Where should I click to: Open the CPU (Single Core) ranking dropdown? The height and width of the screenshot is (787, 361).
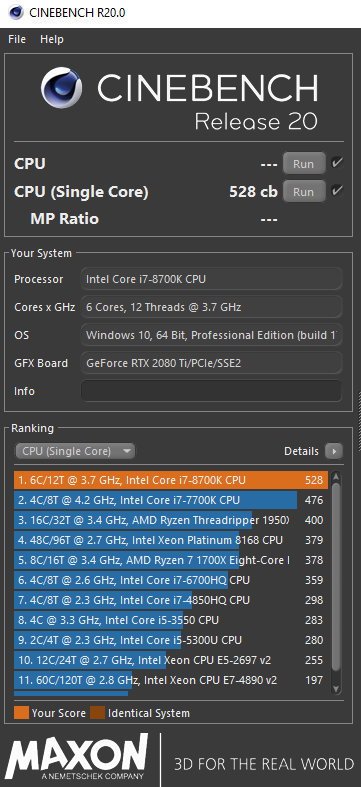point(75,451)
